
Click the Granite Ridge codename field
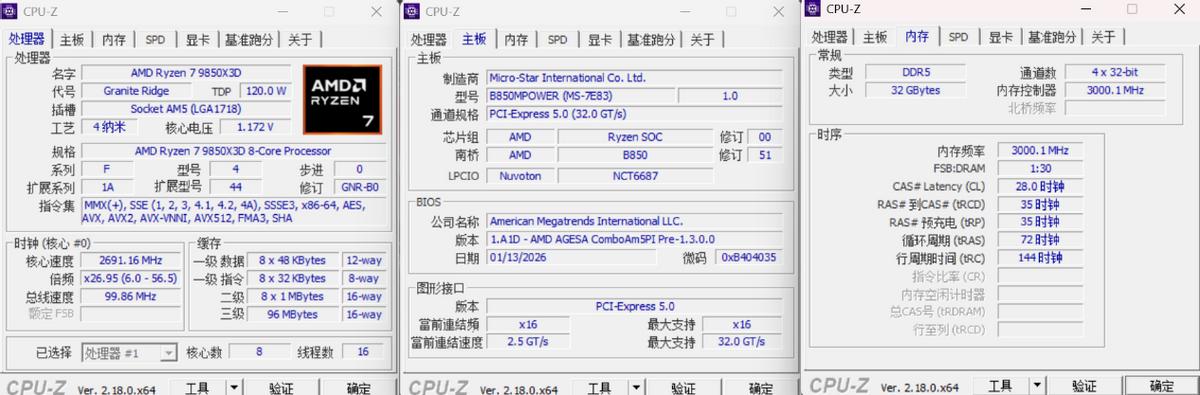point(136,91)
